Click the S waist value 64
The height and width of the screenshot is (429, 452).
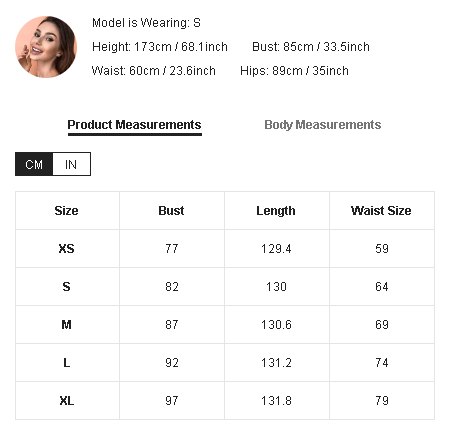[x=382, y=287]
